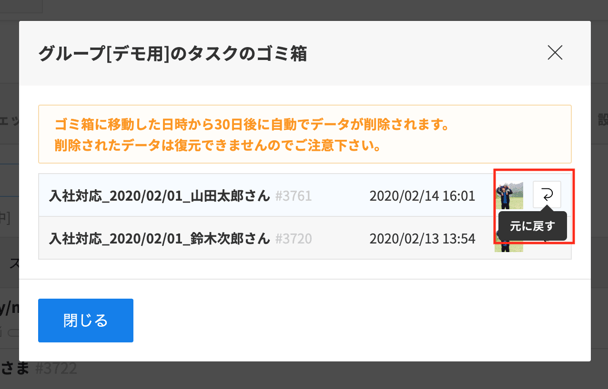Select the task 入社対応_2020/02/01_鈴木次郎さん

tap(159, 238)
